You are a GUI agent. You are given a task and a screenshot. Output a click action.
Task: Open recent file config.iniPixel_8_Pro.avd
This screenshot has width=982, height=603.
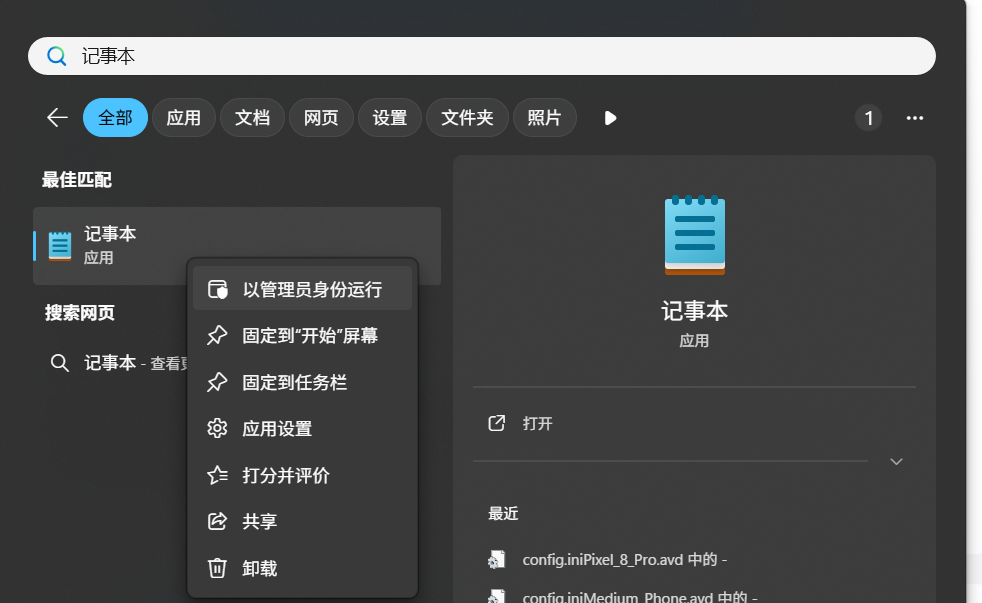click(624, 559)
